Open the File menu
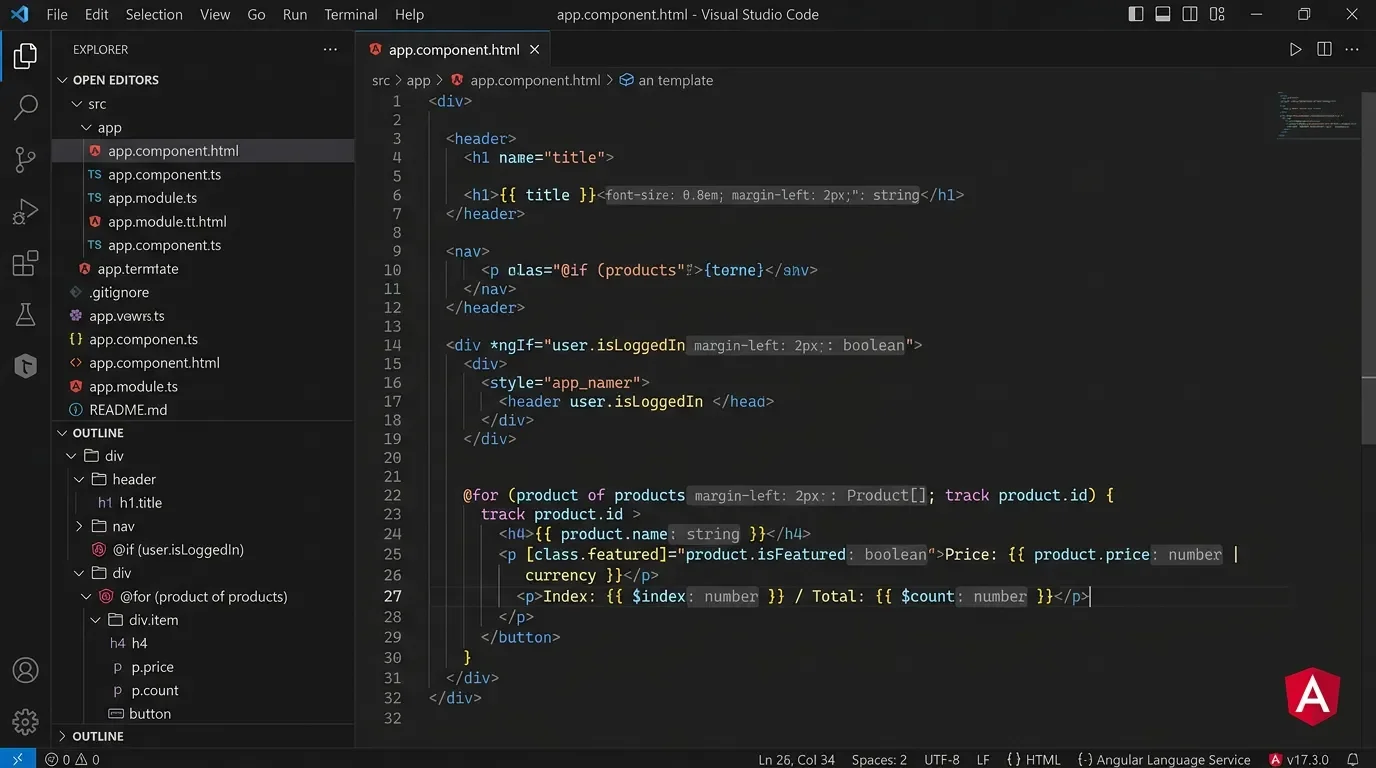Screen dimensions: 1376x768 coord(57,14)
